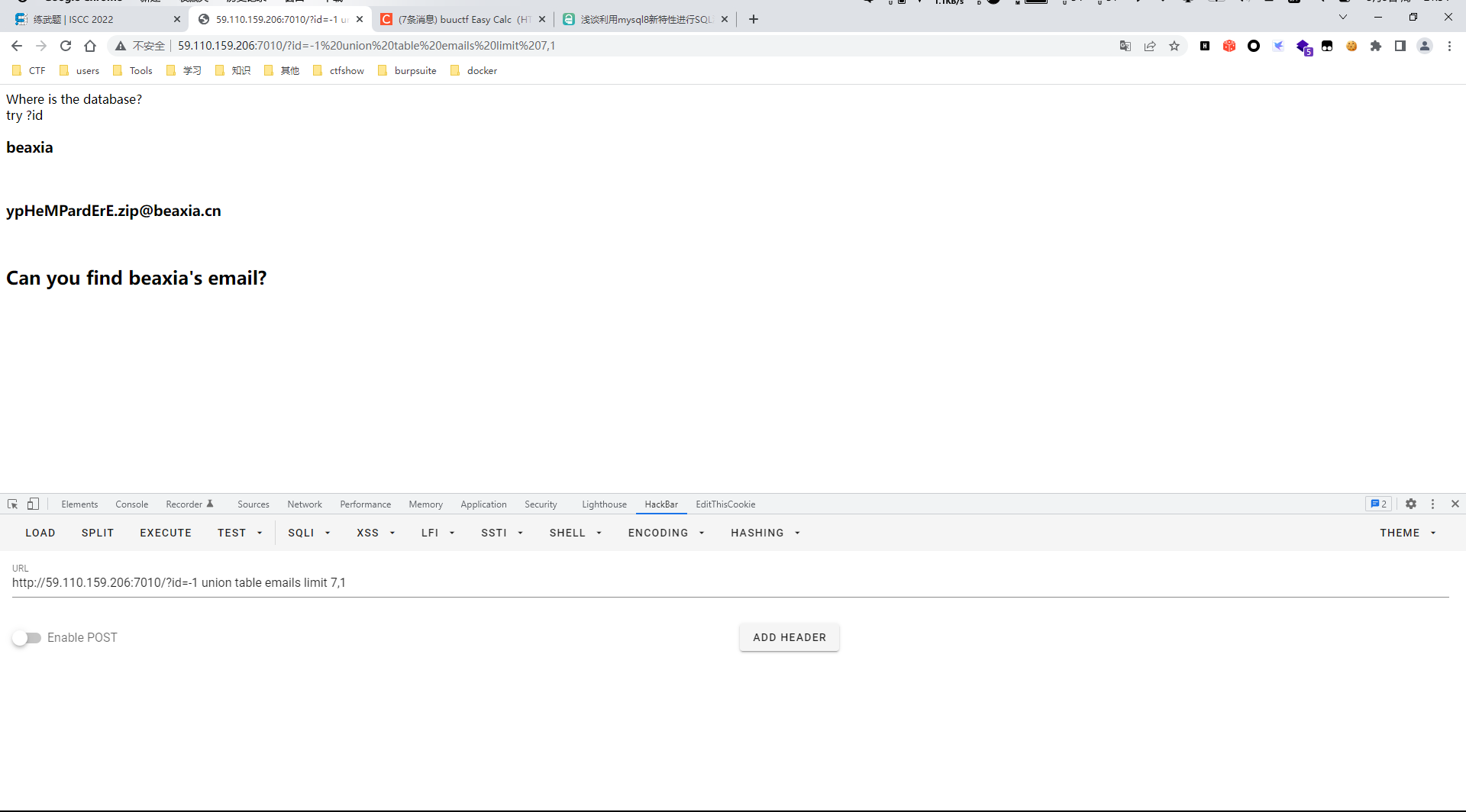The height and width of the screenshot is (812, 1466).
Task: Click the ADD HEADER button
Action: 790,637
